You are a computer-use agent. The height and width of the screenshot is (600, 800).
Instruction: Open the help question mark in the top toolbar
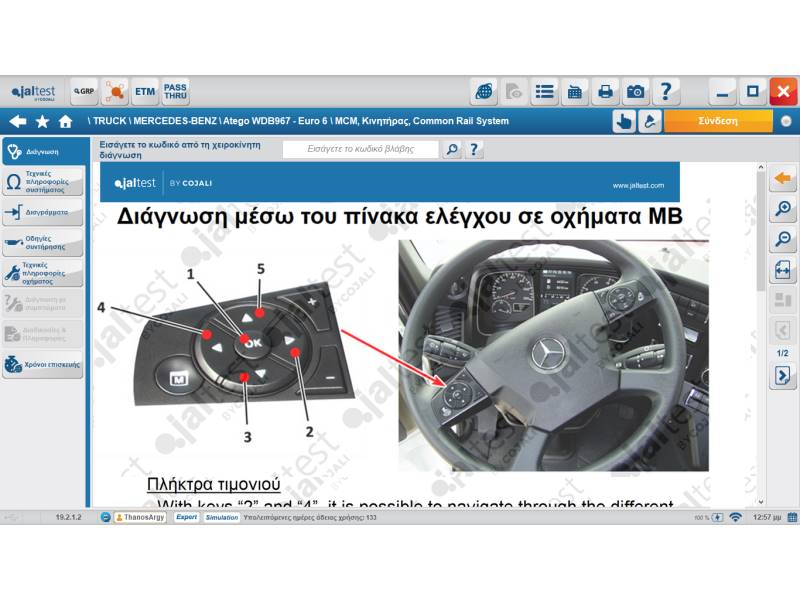coord(666,92)
